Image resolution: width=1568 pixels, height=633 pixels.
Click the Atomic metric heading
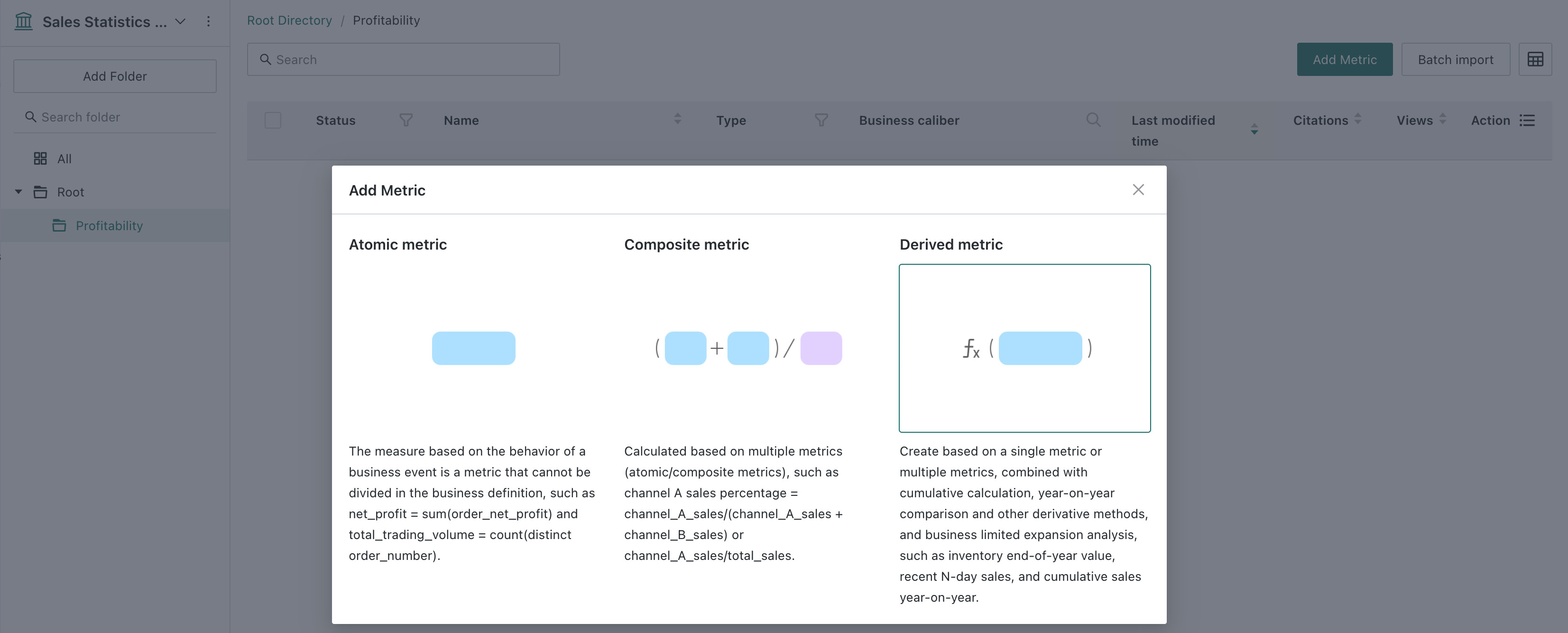pos(397,244)
